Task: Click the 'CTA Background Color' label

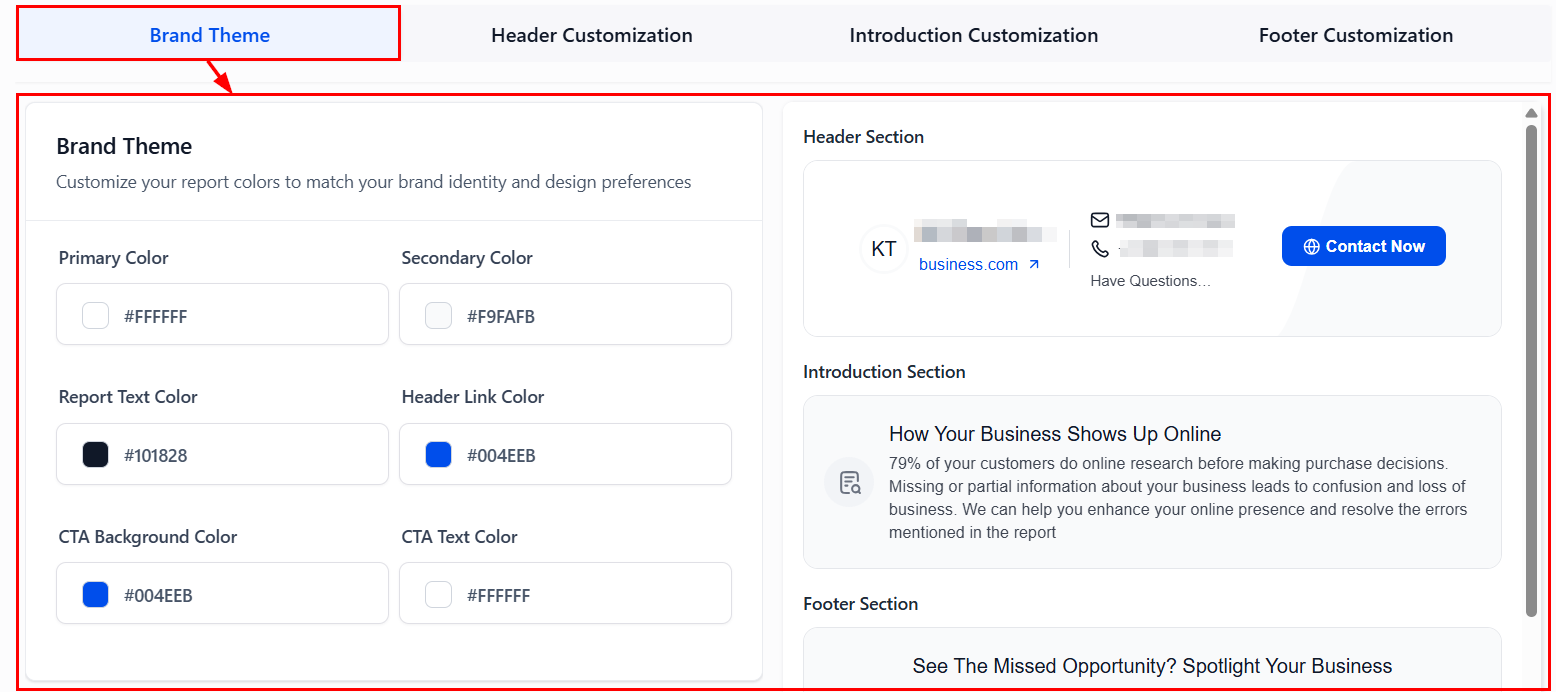Action: 148,537
